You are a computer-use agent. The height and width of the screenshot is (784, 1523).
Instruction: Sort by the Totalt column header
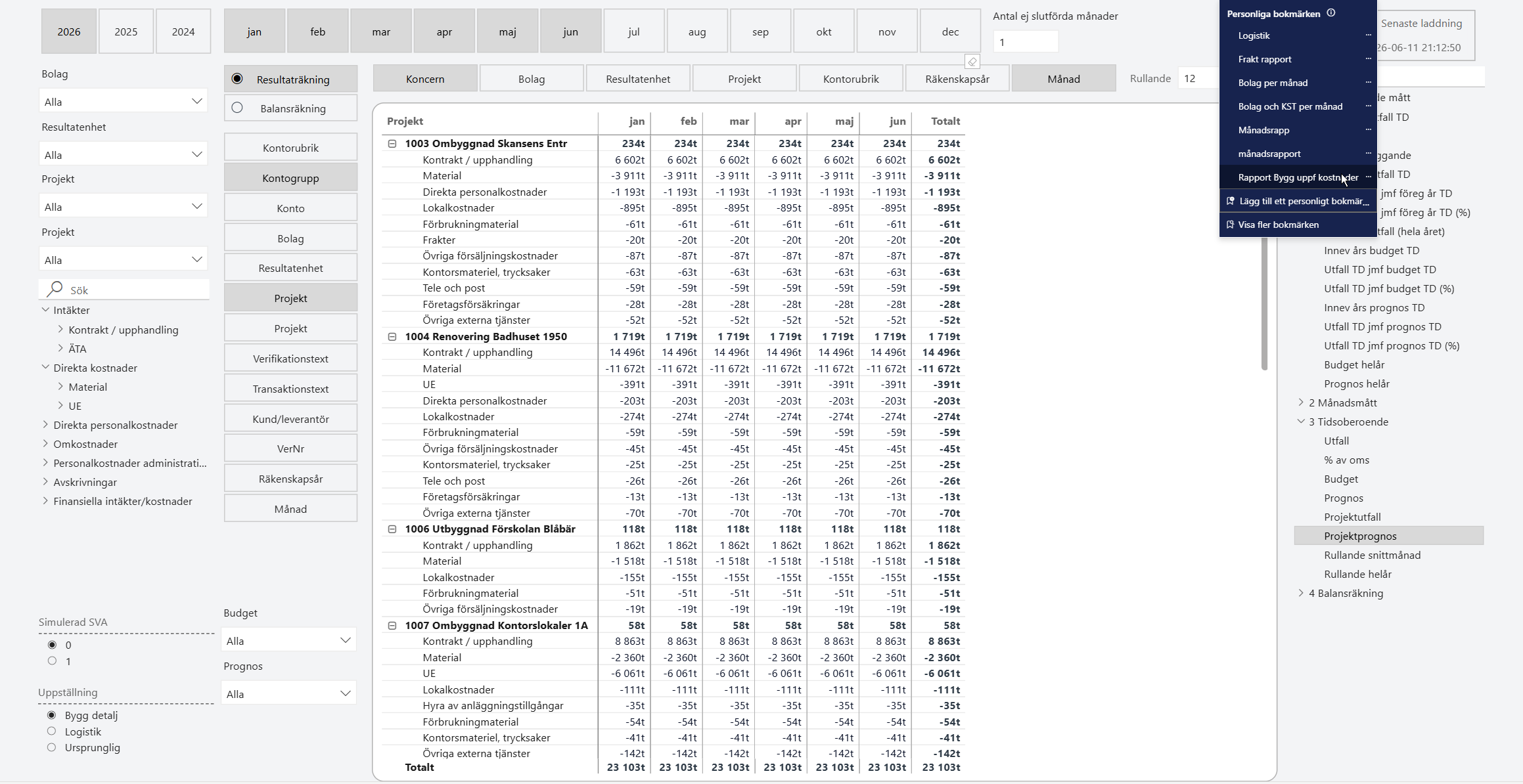point(945,121)
